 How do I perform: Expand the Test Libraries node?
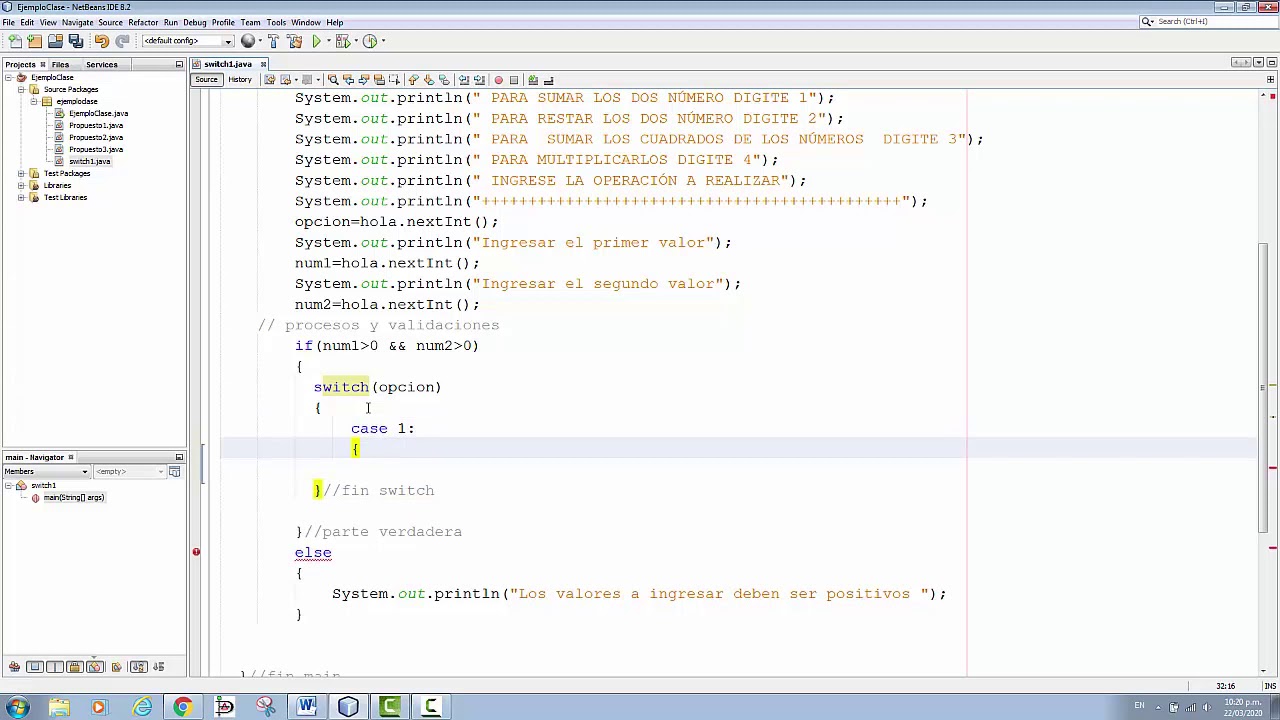(21, 197)
